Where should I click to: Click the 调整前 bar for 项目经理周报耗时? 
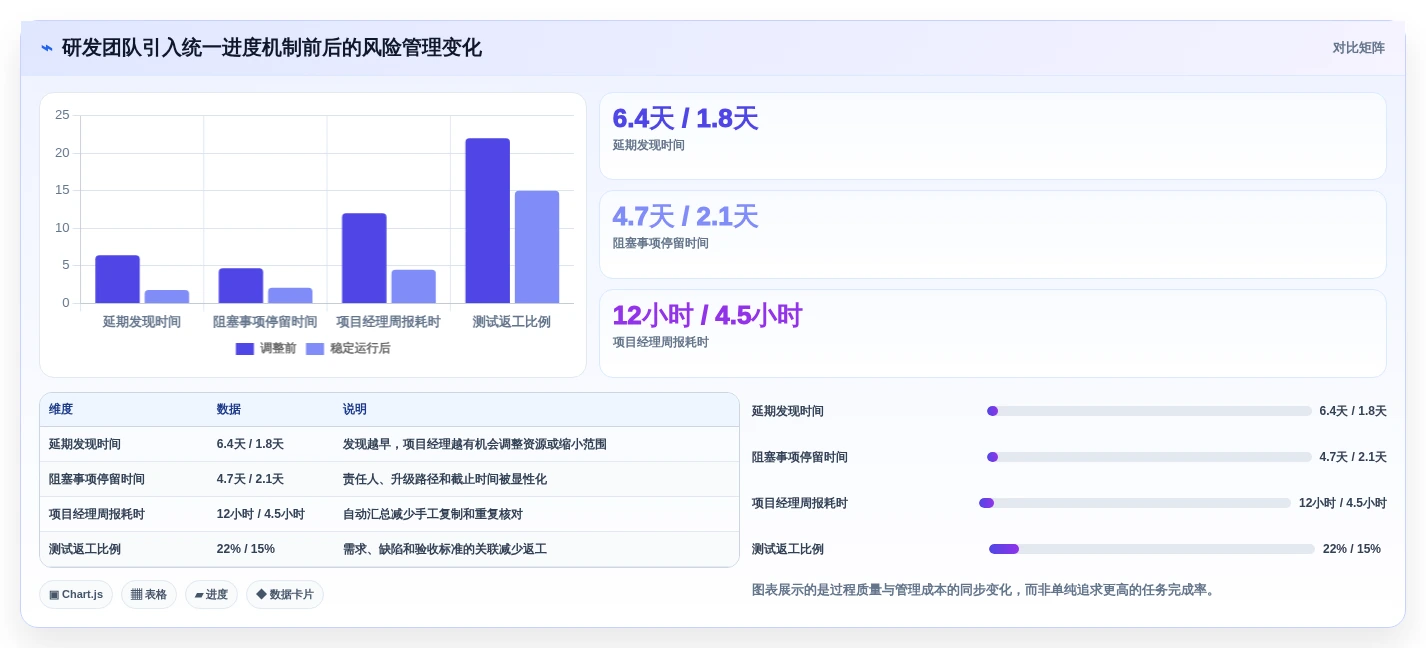click(x=364, y=258)
